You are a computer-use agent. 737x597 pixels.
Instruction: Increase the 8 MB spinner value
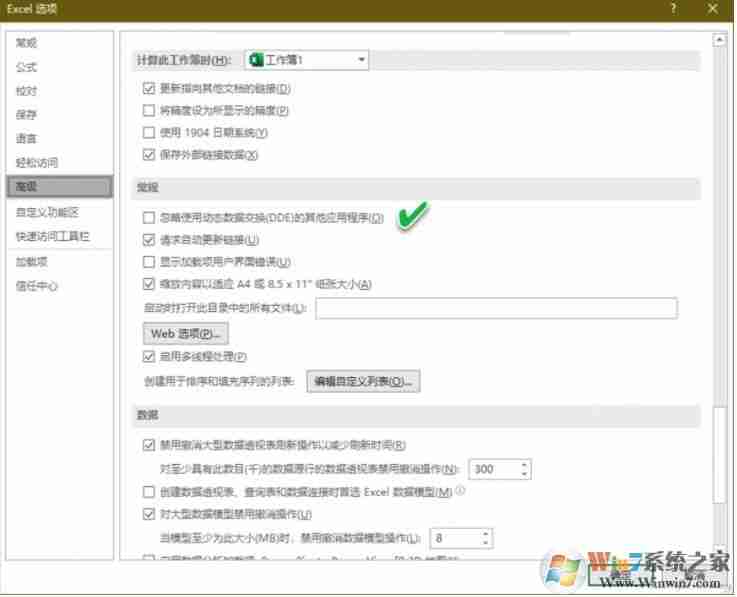486,534
